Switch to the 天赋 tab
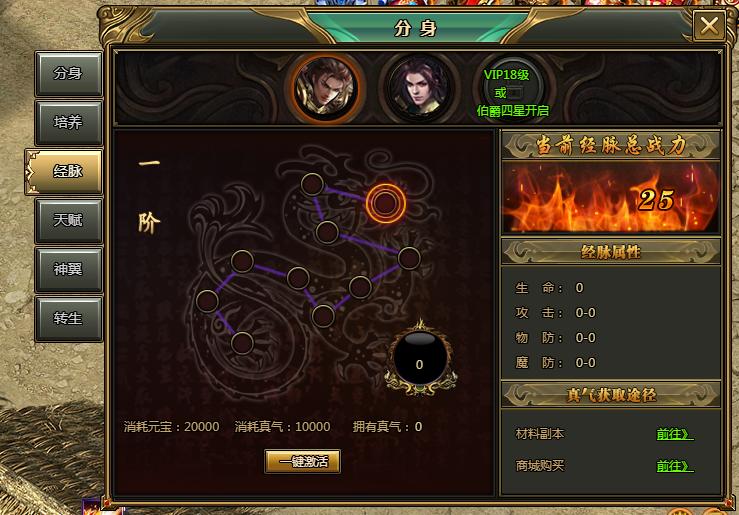Image resolution: width=739 pixels, height=515 pixels. (68, 220)
